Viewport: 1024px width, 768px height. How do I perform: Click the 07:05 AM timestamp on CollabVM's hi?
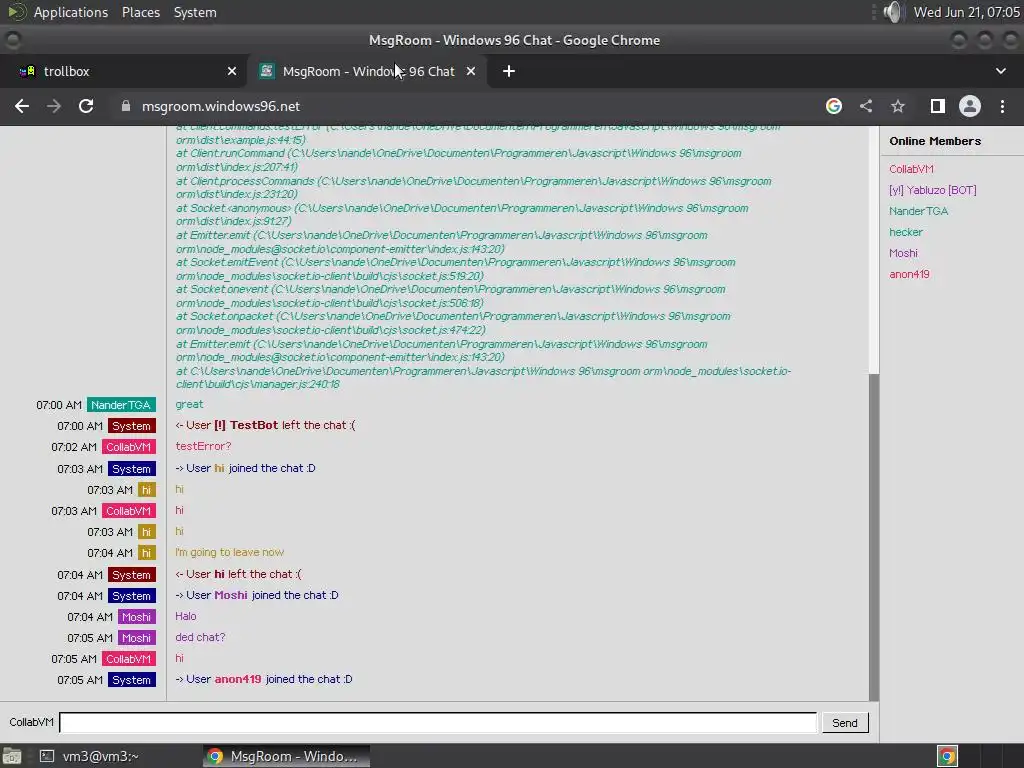[74, 659]
